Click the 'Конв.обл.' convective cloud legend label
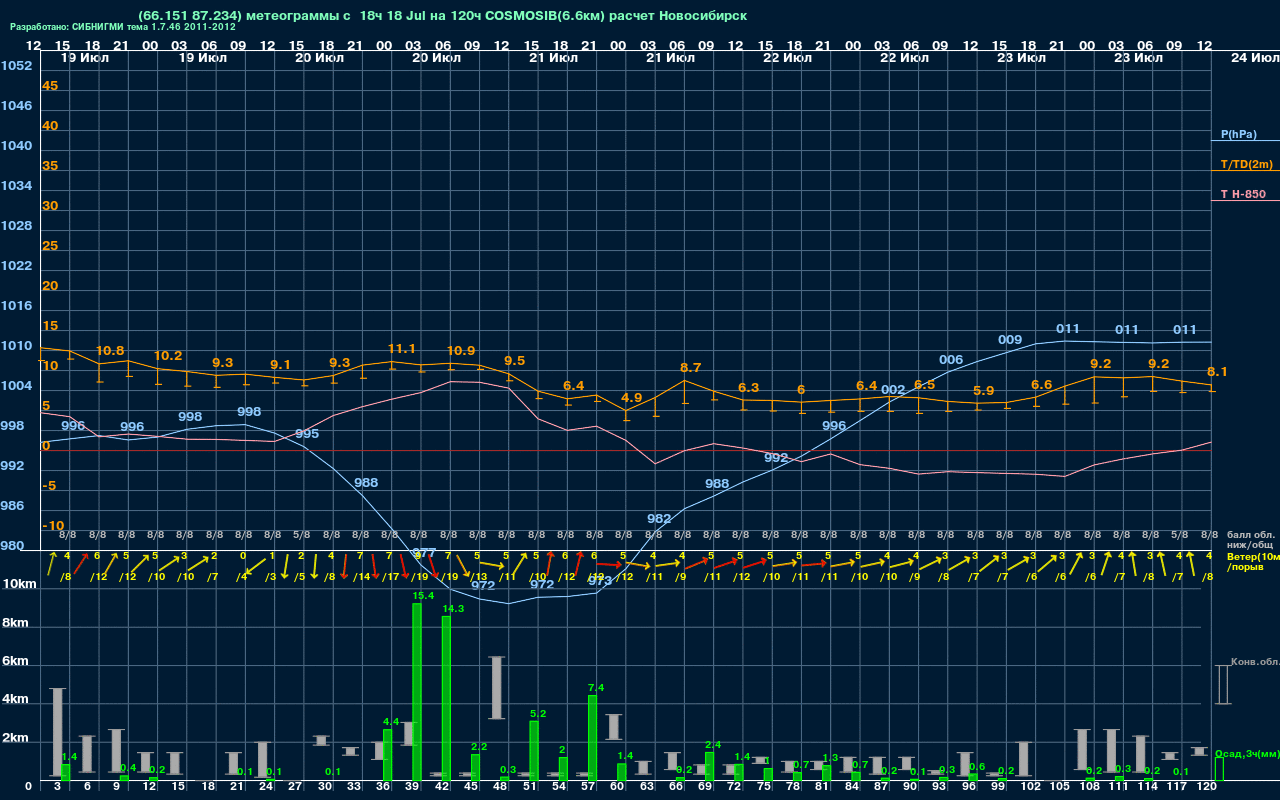This screenshot has width=1280, height=800. [x=1254, y=662]
